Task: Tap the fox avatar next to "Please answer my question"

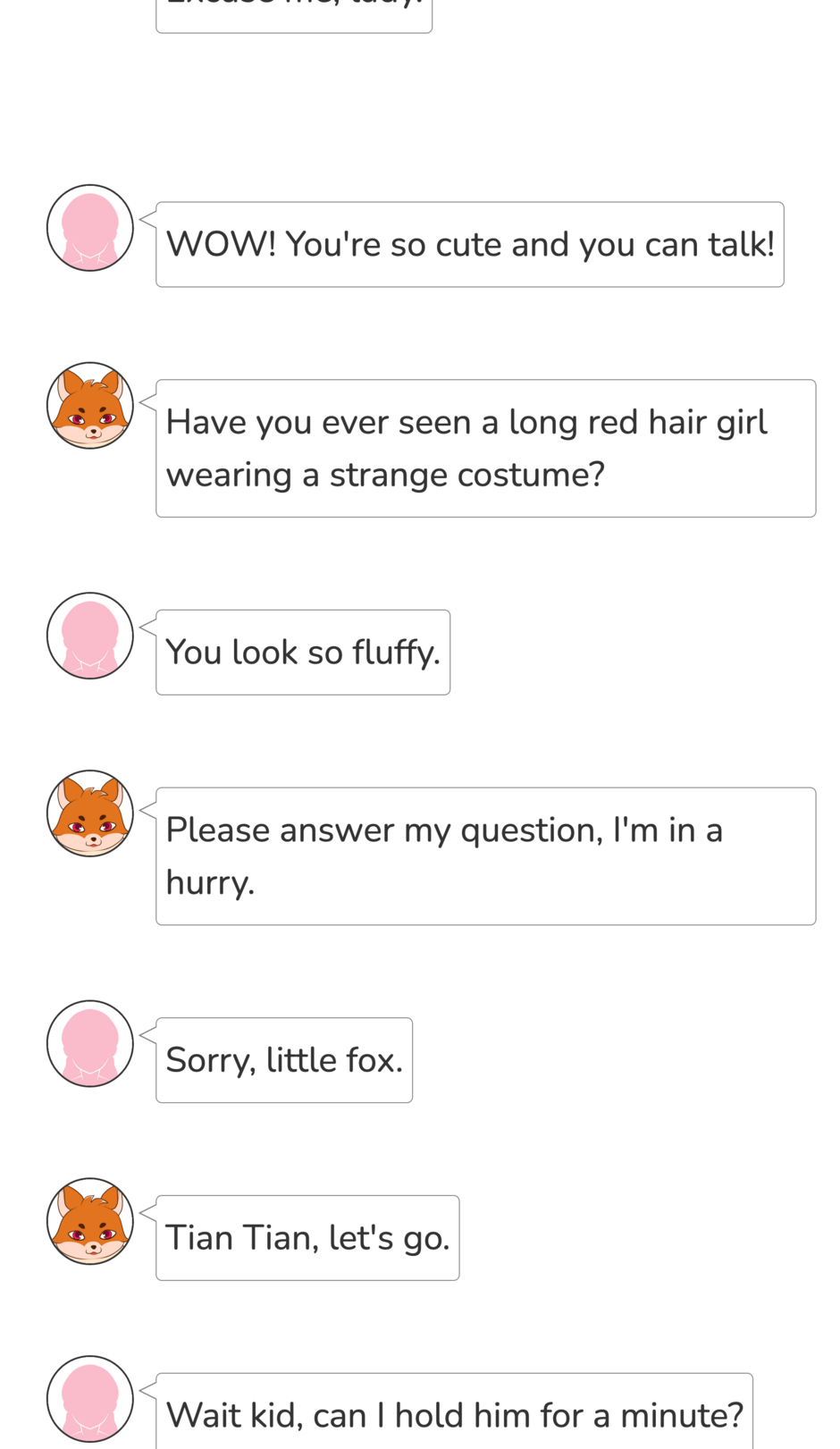Action: click(x=90, y=813)
